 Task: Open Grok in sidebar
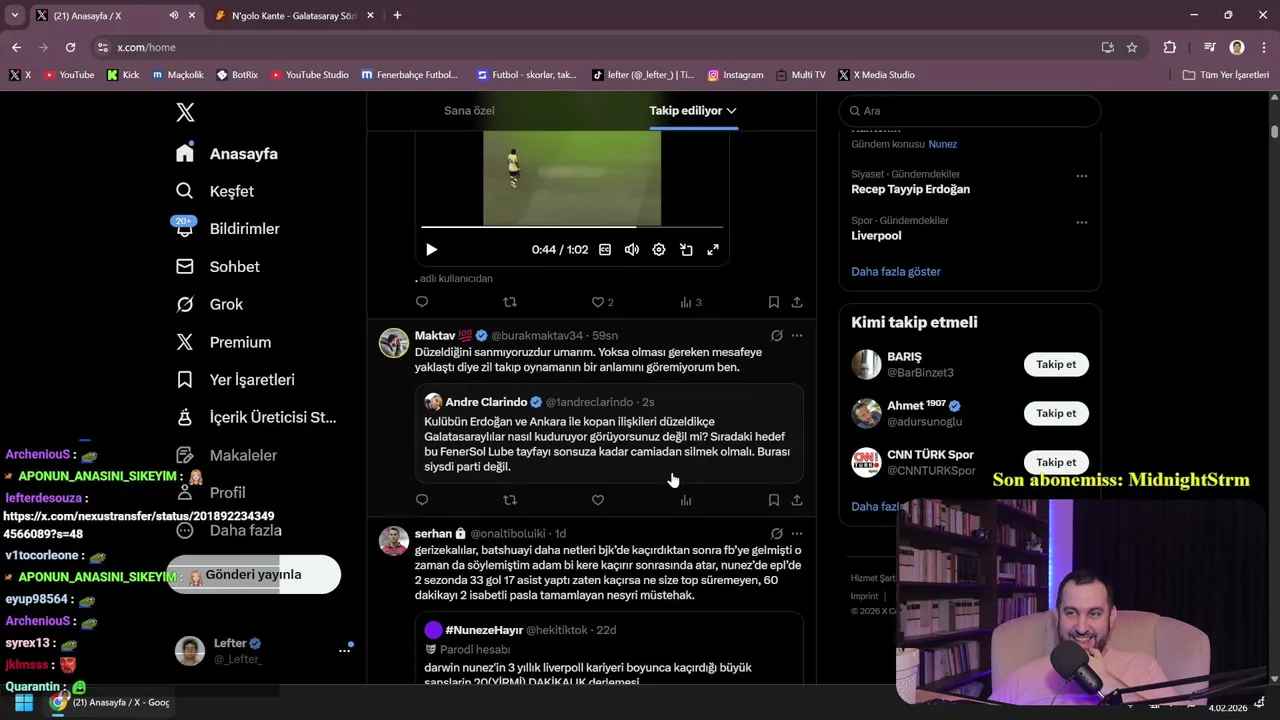click(x=209, y=304)
